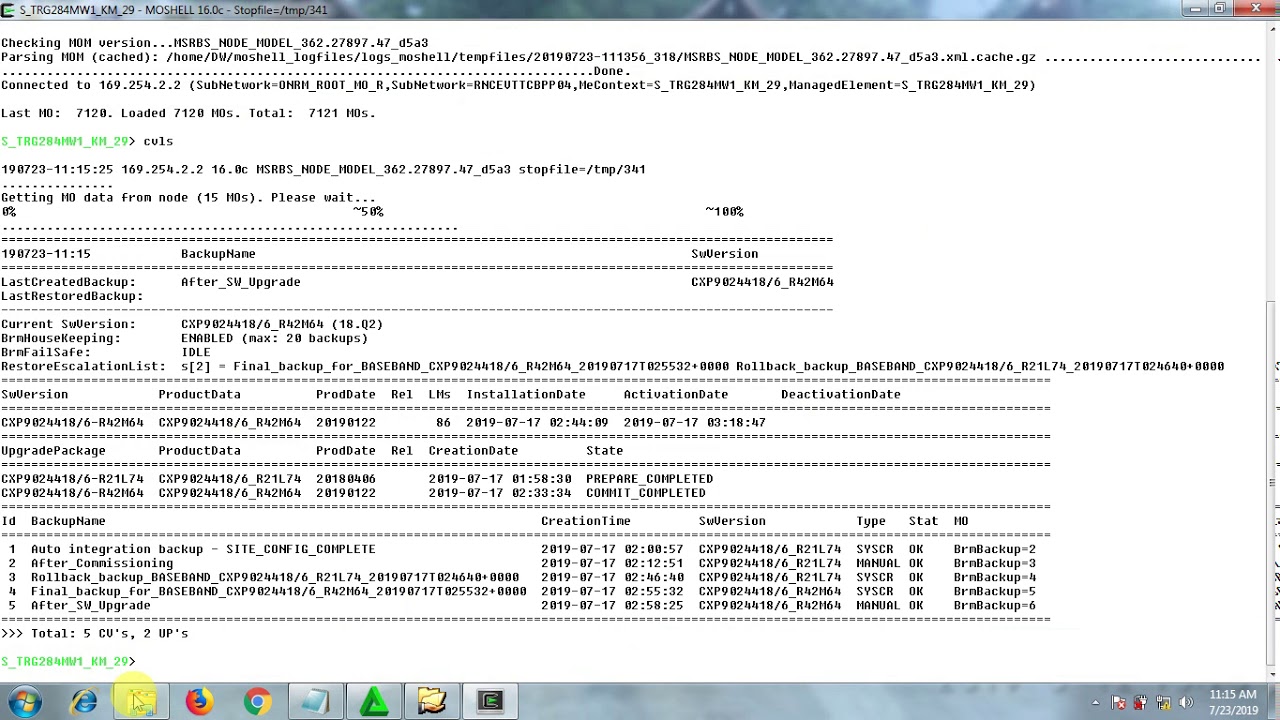This screenshot has height=720, width=1280.
Task: Click 'BrmBackup=6' MO value
Action: [x=994, y=605]
